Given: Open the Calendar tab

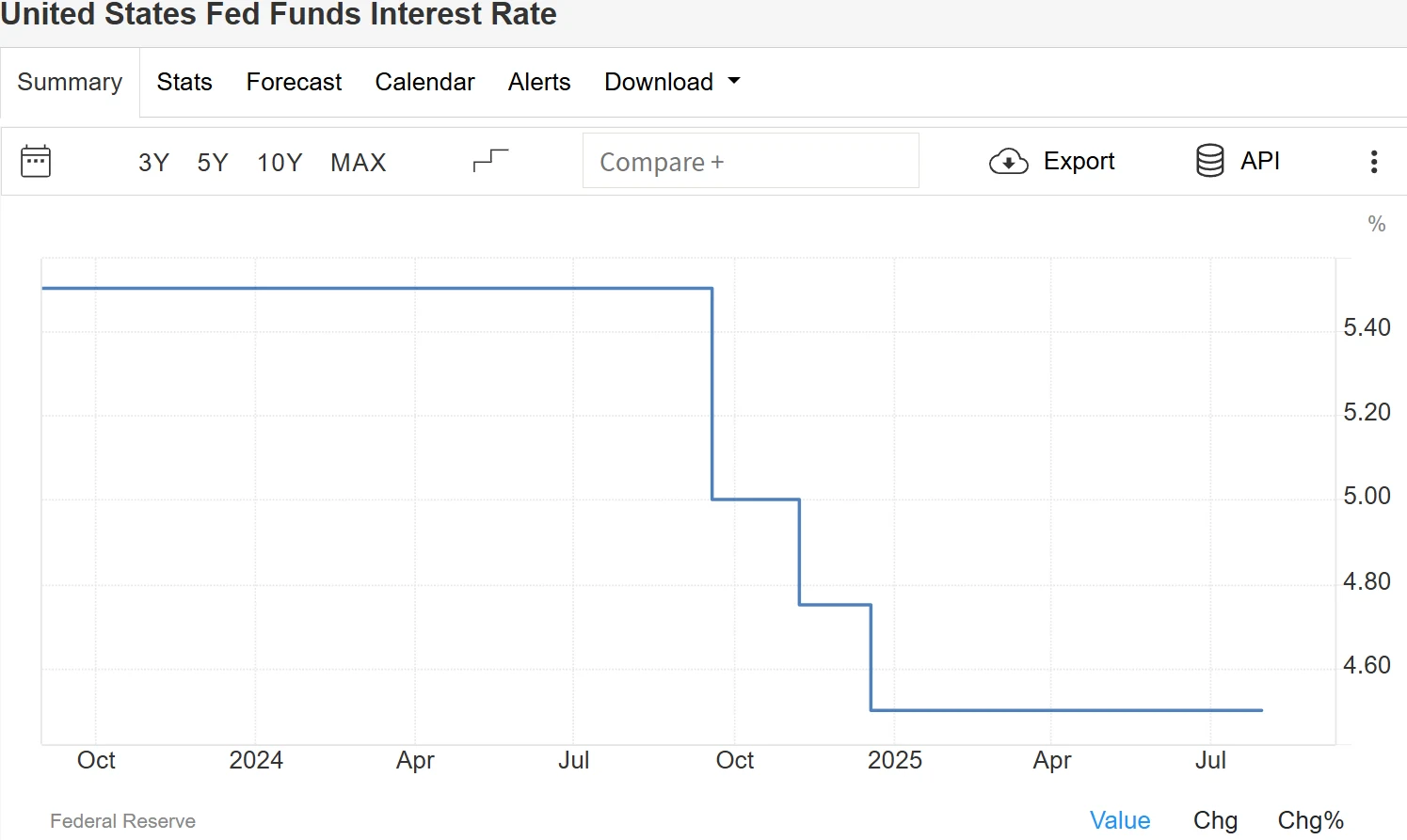Looking at the screenshot, I should 424,82.
